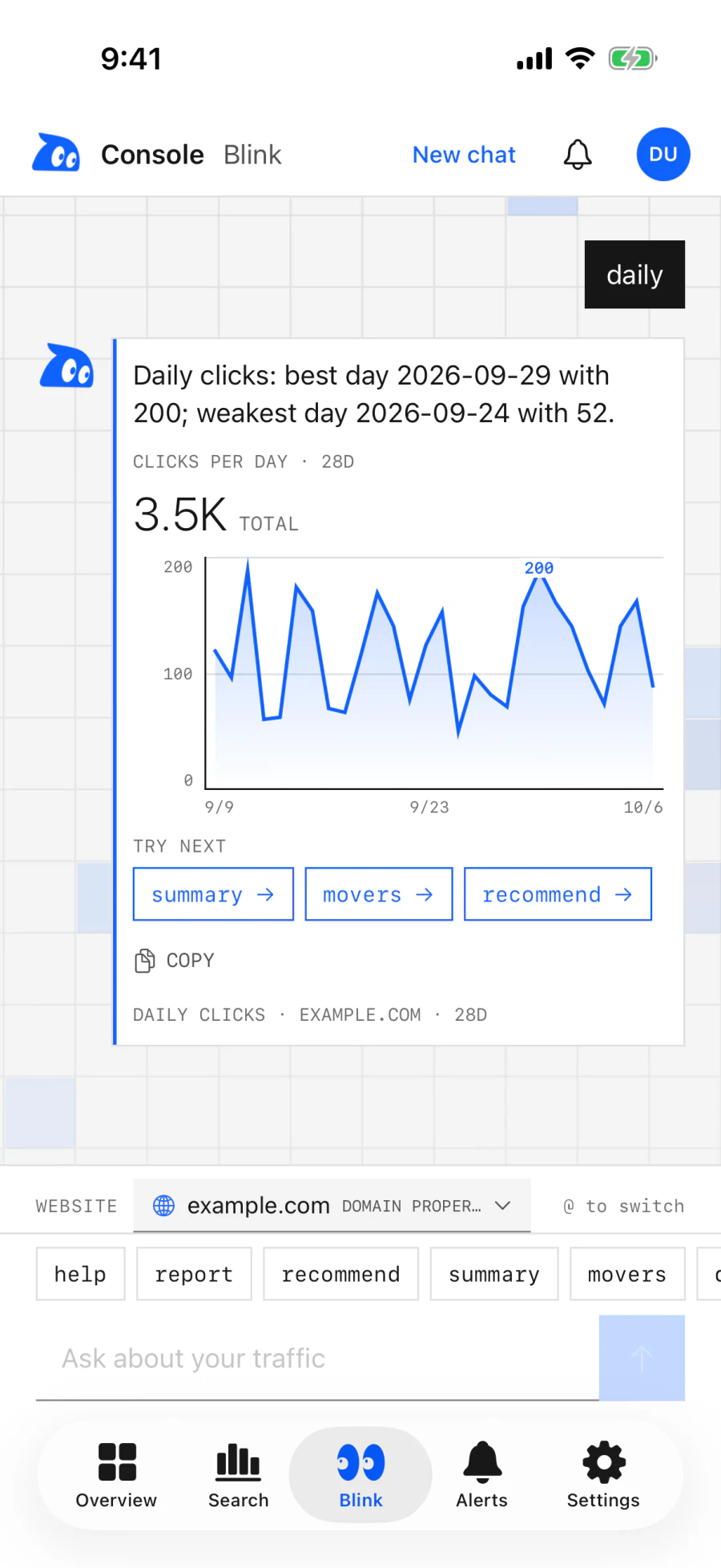Run the summary suggestion under Try Next
The width and height of the screenshot is (721, 1568).
[x=213, y=894]
